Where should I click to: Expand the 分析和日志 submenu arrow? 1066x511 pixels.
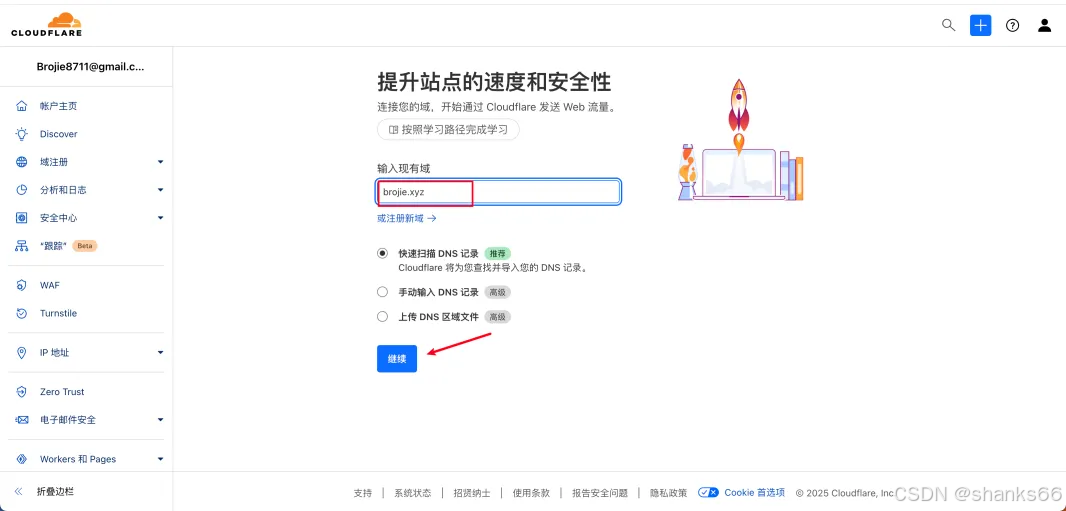tap(160, 190)
